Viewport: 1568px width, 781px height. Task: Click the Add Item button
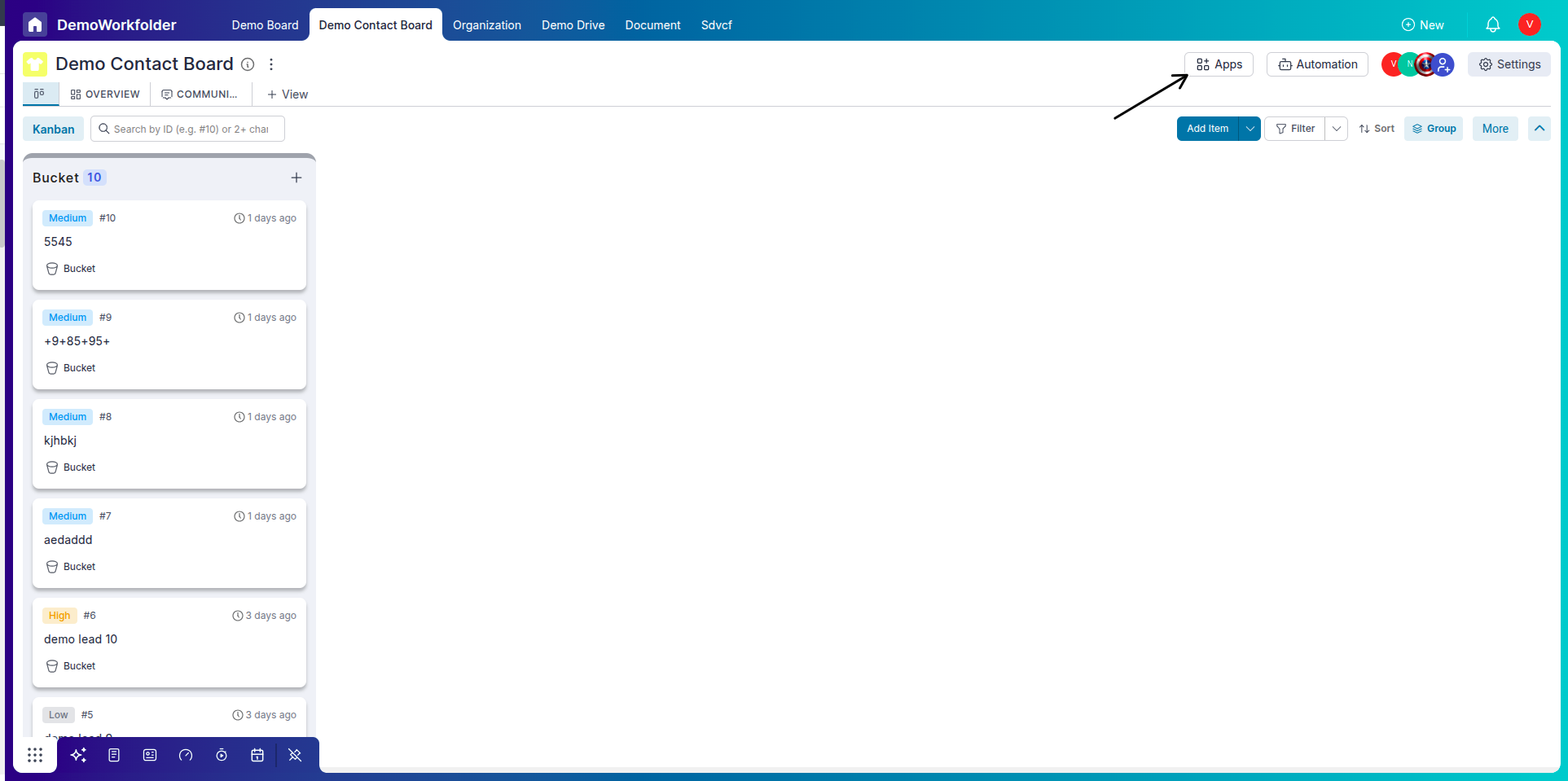coord(1207,129)
